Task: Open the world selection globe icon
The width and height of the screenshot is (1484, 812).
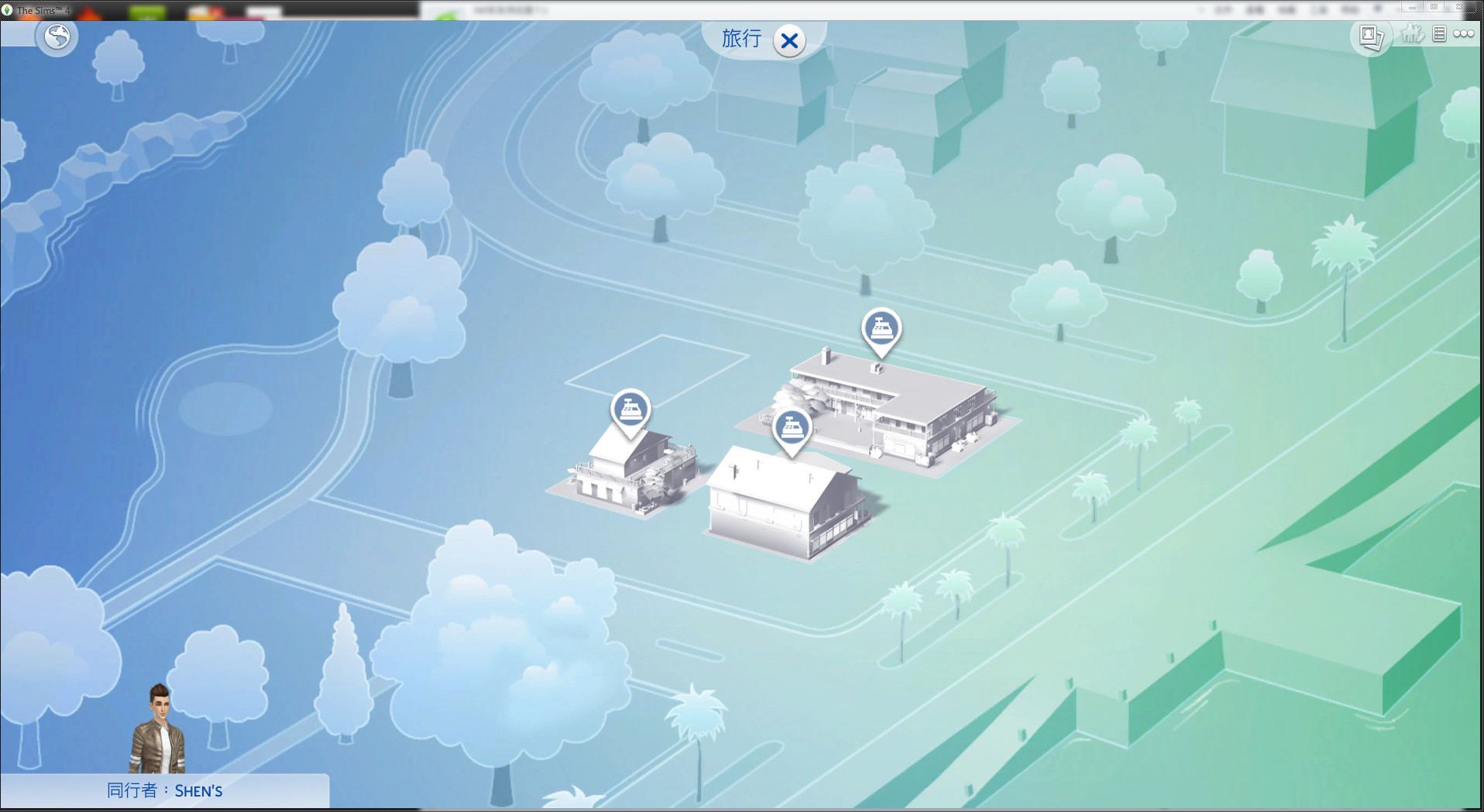Action: [x=57, y=36]
